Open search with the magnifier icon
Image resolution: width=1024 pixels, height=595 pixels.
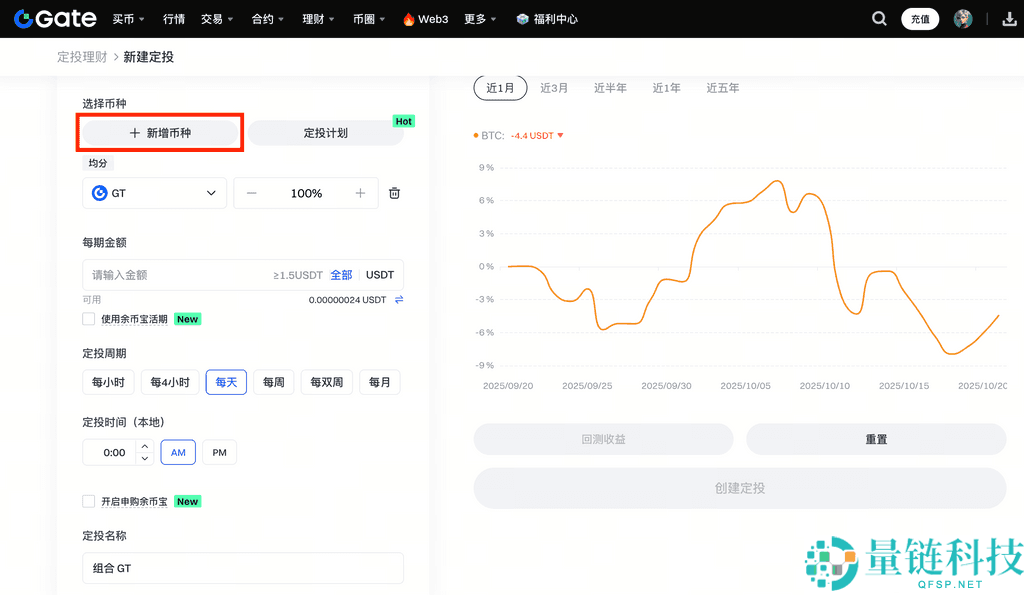pyautogui.click(x=879, y=18)
